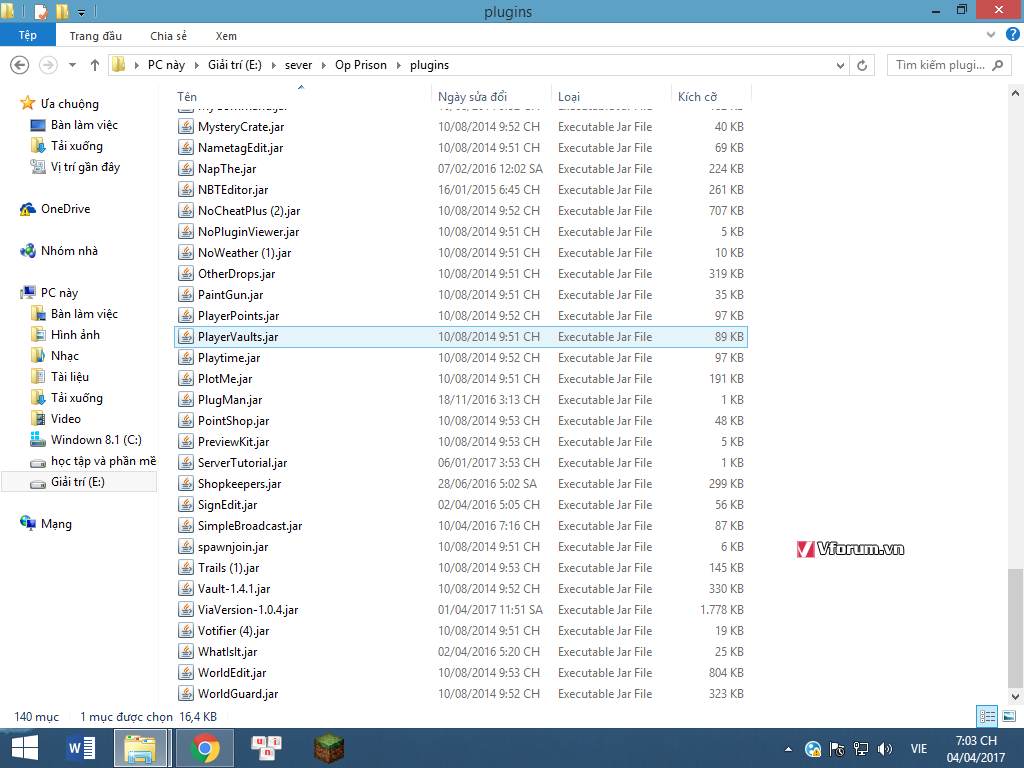Click the vertical scrollbar thumb
Image resolution: width=1024 pixels, height=768 pixels.
(1015, 628)
